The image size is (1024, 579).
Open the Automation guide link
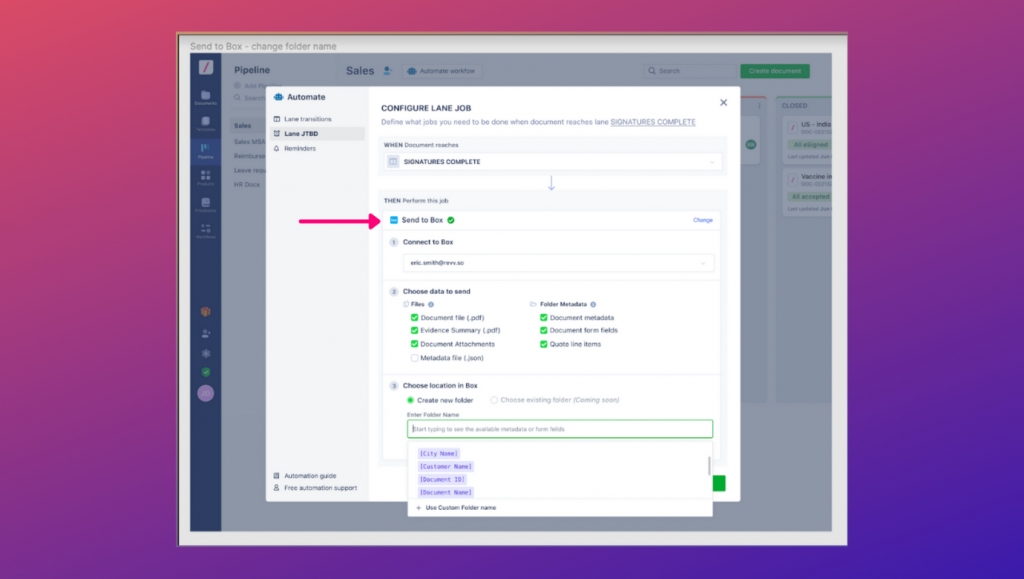click(310, 476)
